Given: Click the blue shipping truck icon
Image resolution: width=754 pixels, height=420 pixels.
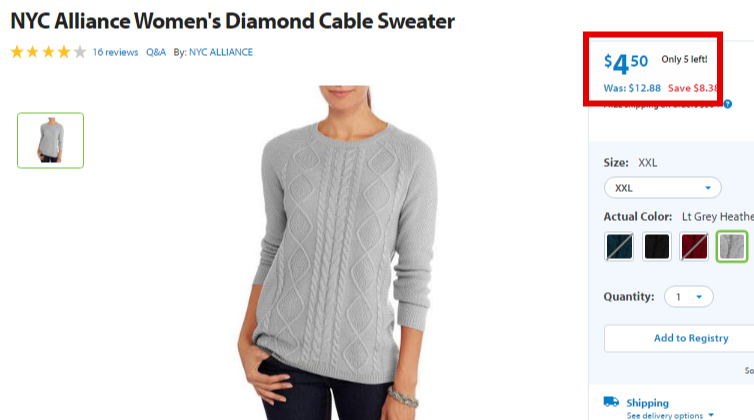Looking at the screenshot, I should [x=611, y=401].
